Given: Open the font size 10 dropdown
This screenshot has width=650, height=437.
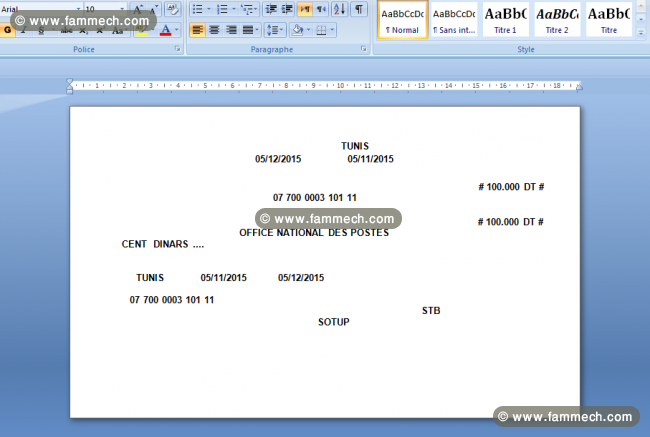Looking at the screenshot, I should tap(121, 8).
